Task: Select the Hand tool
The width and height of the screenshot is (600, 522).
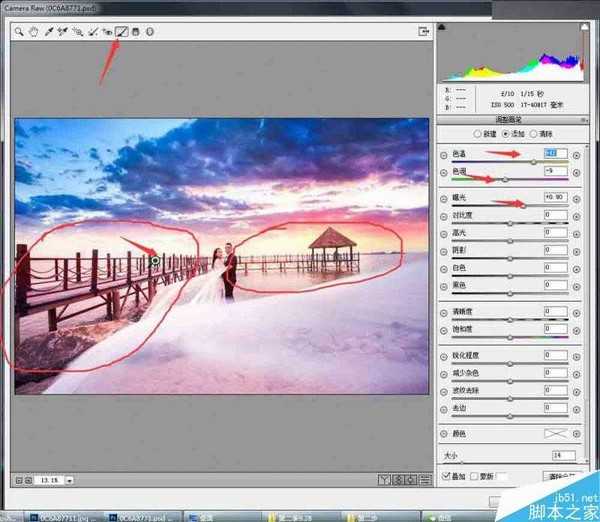Action: [33, 32]
